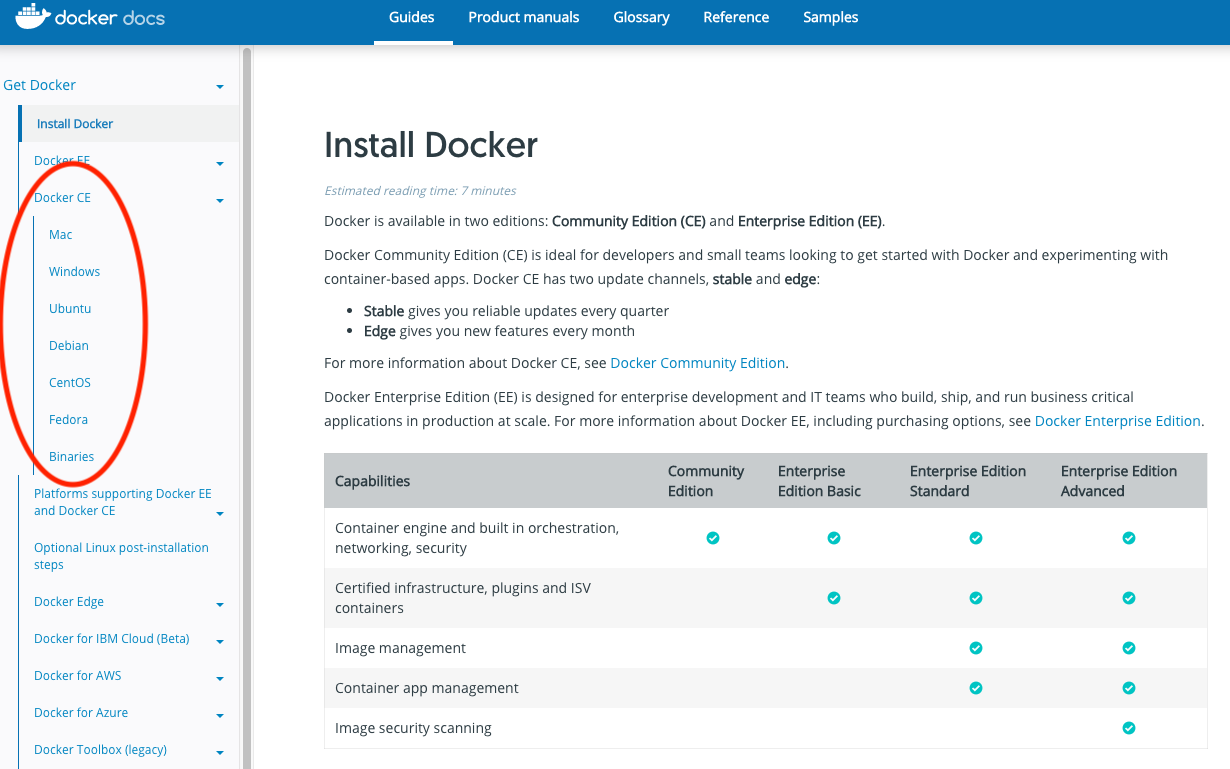
Task: Click Enterprise Standard checkmark for certified infrastructure
Action: pos(976,598)
